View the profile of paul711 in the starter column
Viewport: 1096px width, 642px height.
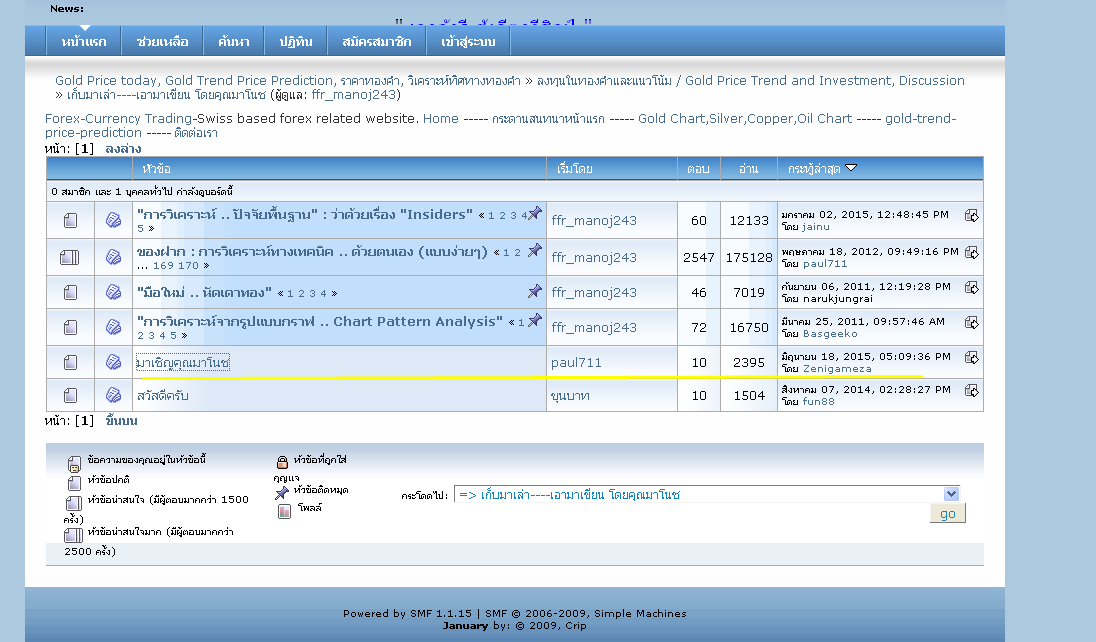(x=576, y=362)
